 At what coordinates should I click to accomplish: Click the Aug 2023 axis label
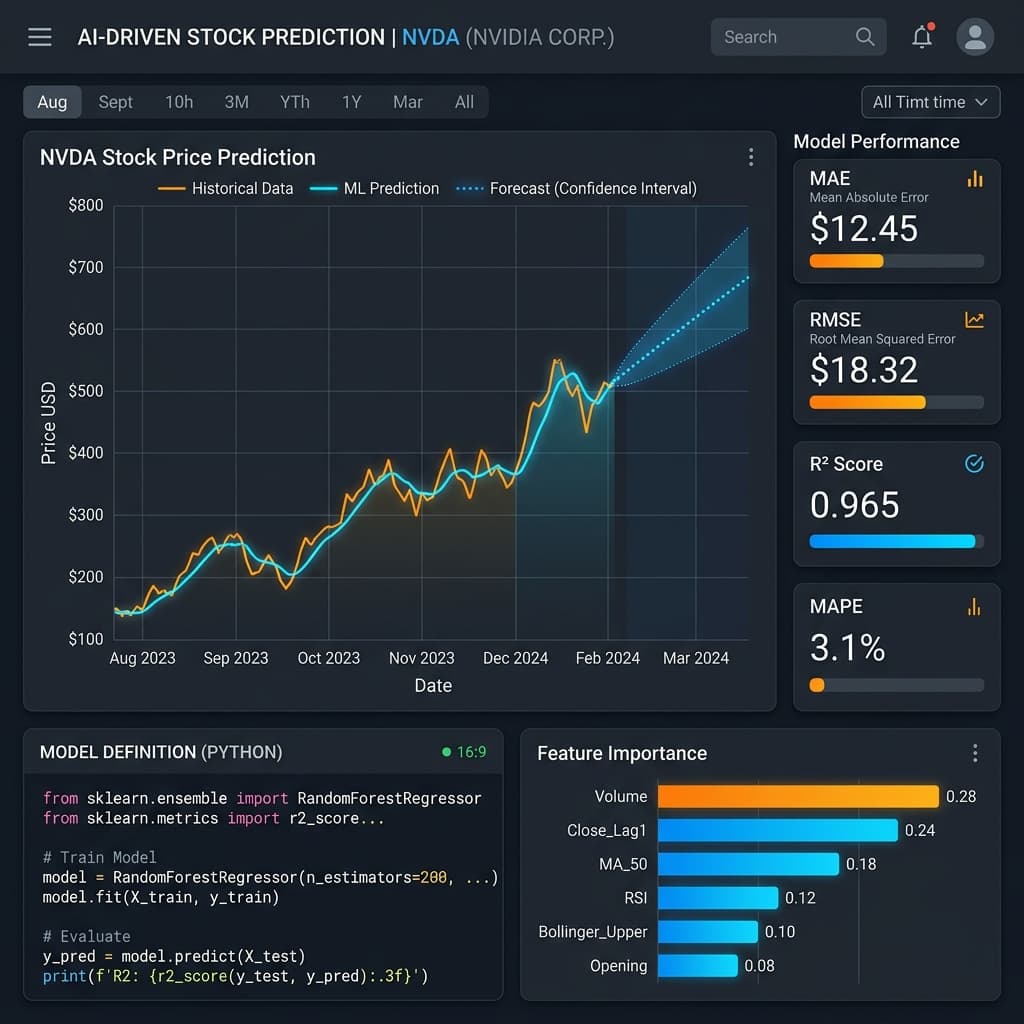[142, 658]
